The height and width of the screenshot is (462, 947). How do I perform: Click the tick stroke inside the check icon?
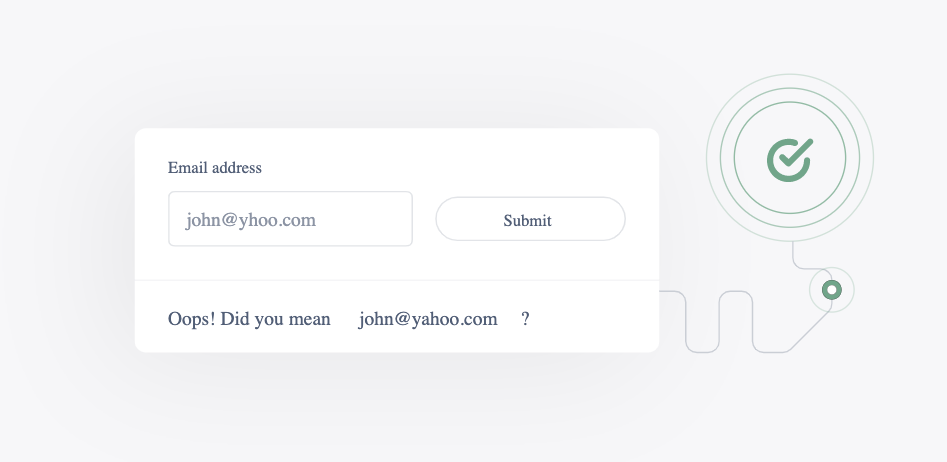pos(796,153)
